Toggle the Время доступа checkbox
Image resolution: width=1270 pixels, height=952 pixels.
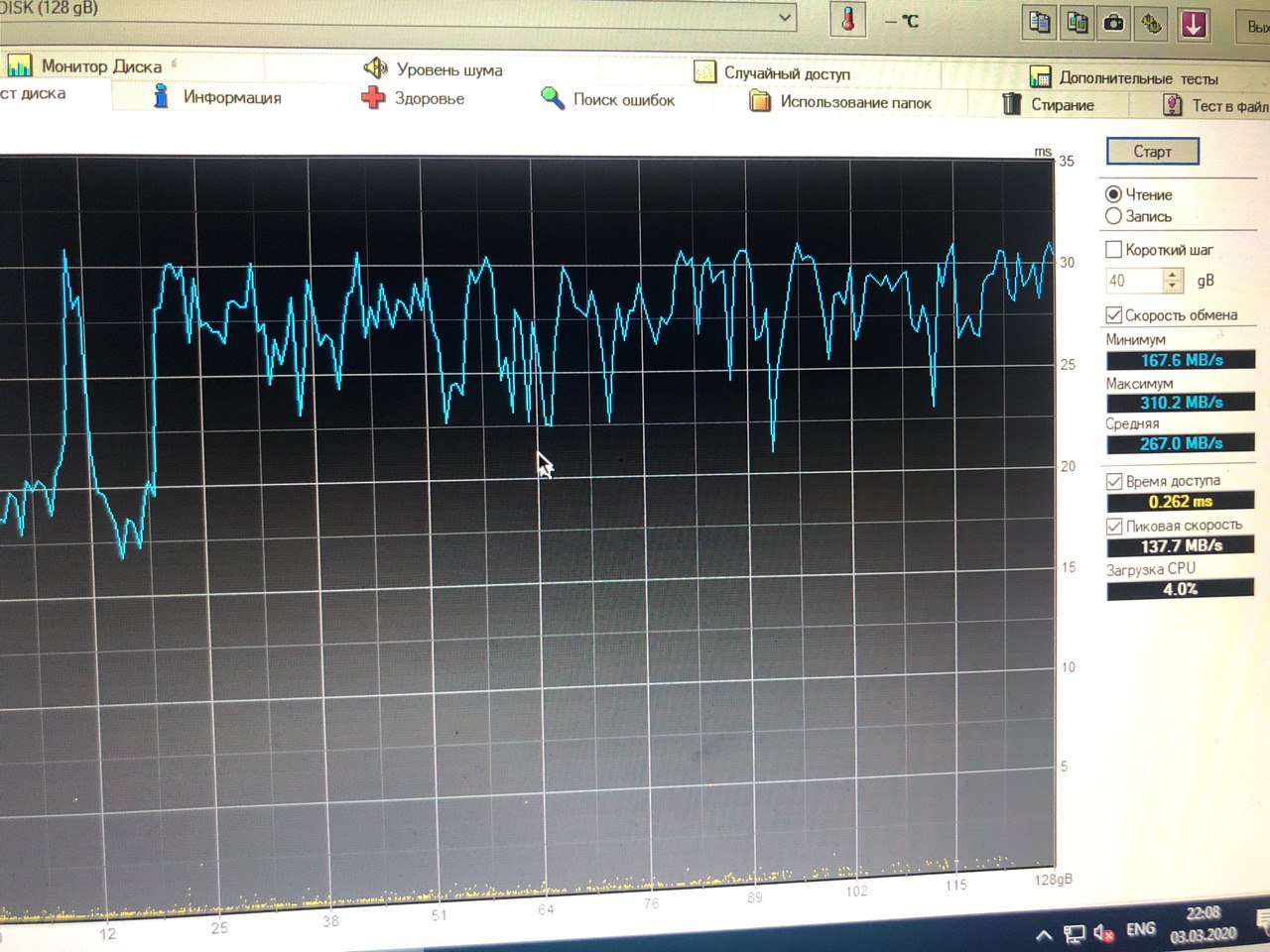click(1164, 481)
